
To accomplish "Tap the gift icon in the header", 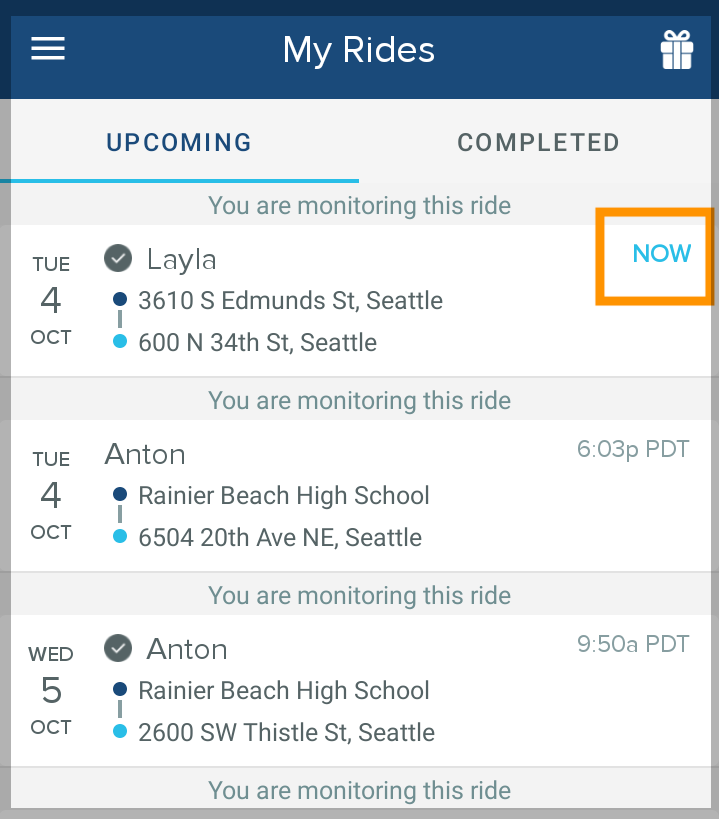I will [677, 48].
